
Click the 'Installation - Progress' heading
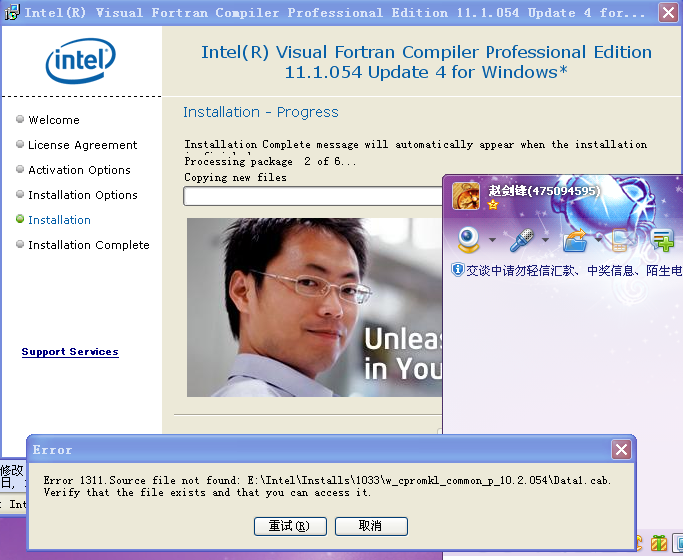pyautogui.click(x=260, y=112)
